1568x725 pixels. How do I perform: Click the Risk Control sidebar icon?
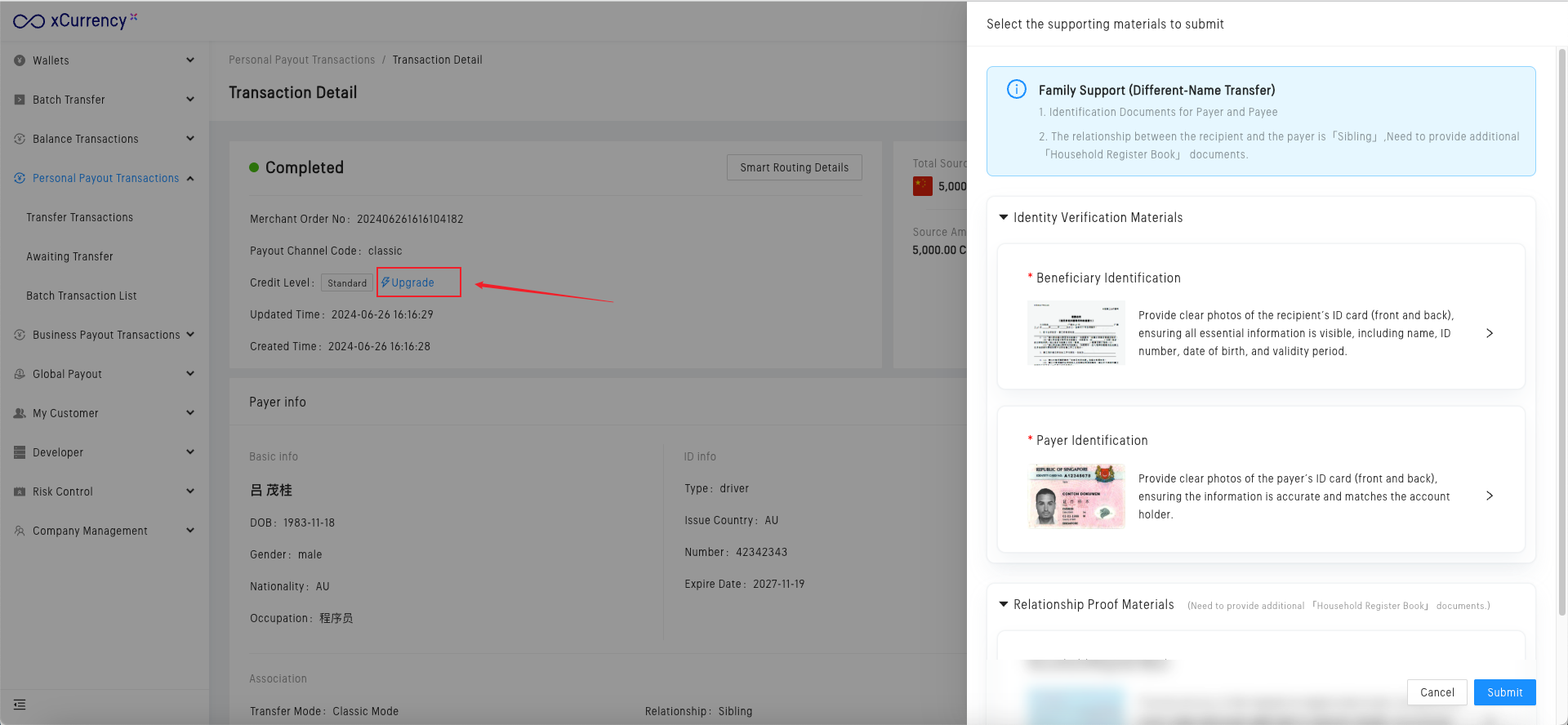click(x=20, y=491)
